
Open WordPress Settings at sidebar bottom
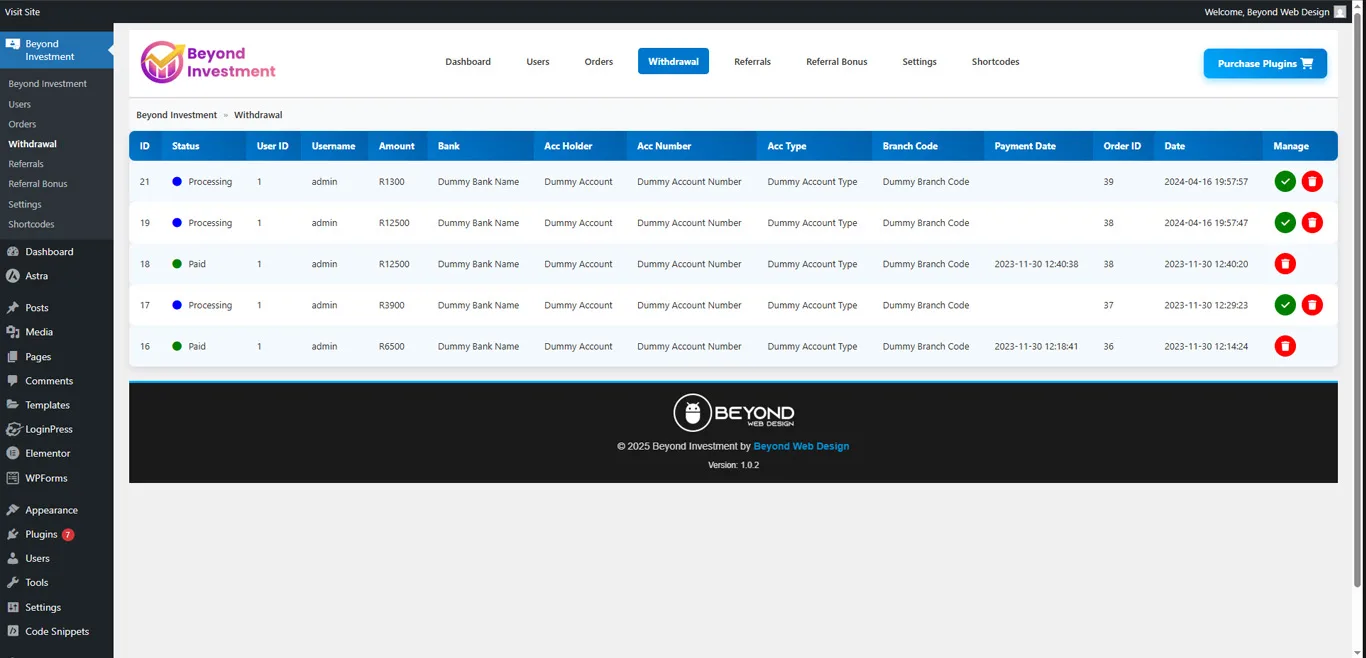click(x=43, y=607)
